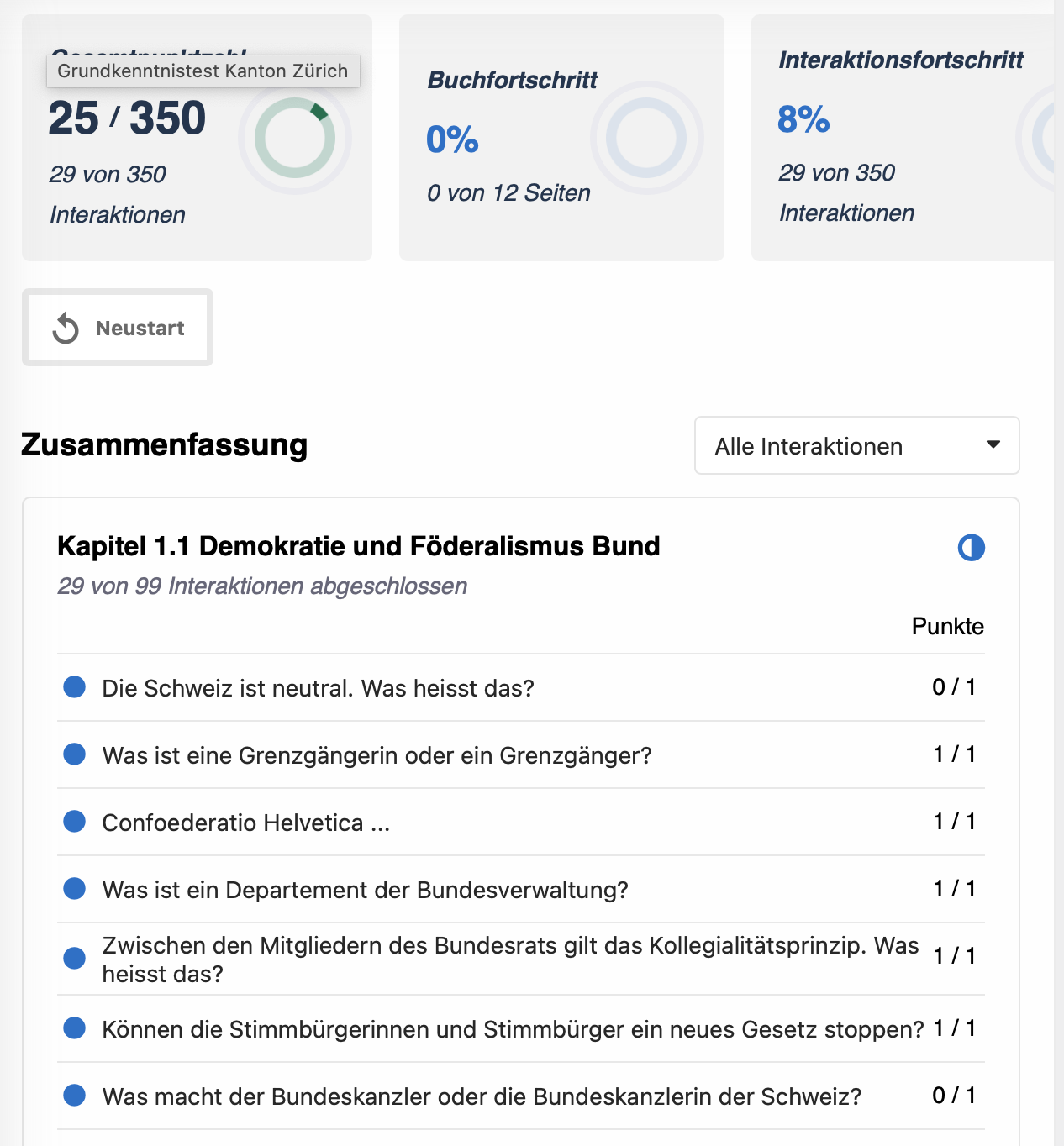Open question 'Was ist eine Grenzgängerin oder ein Grenzgänger?'

click(x=377, y=755)
